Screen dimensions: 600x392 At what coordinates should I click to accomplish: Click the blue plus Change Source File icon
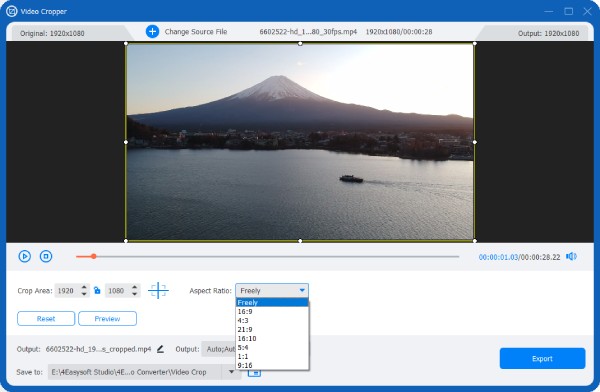coord(152,31)
